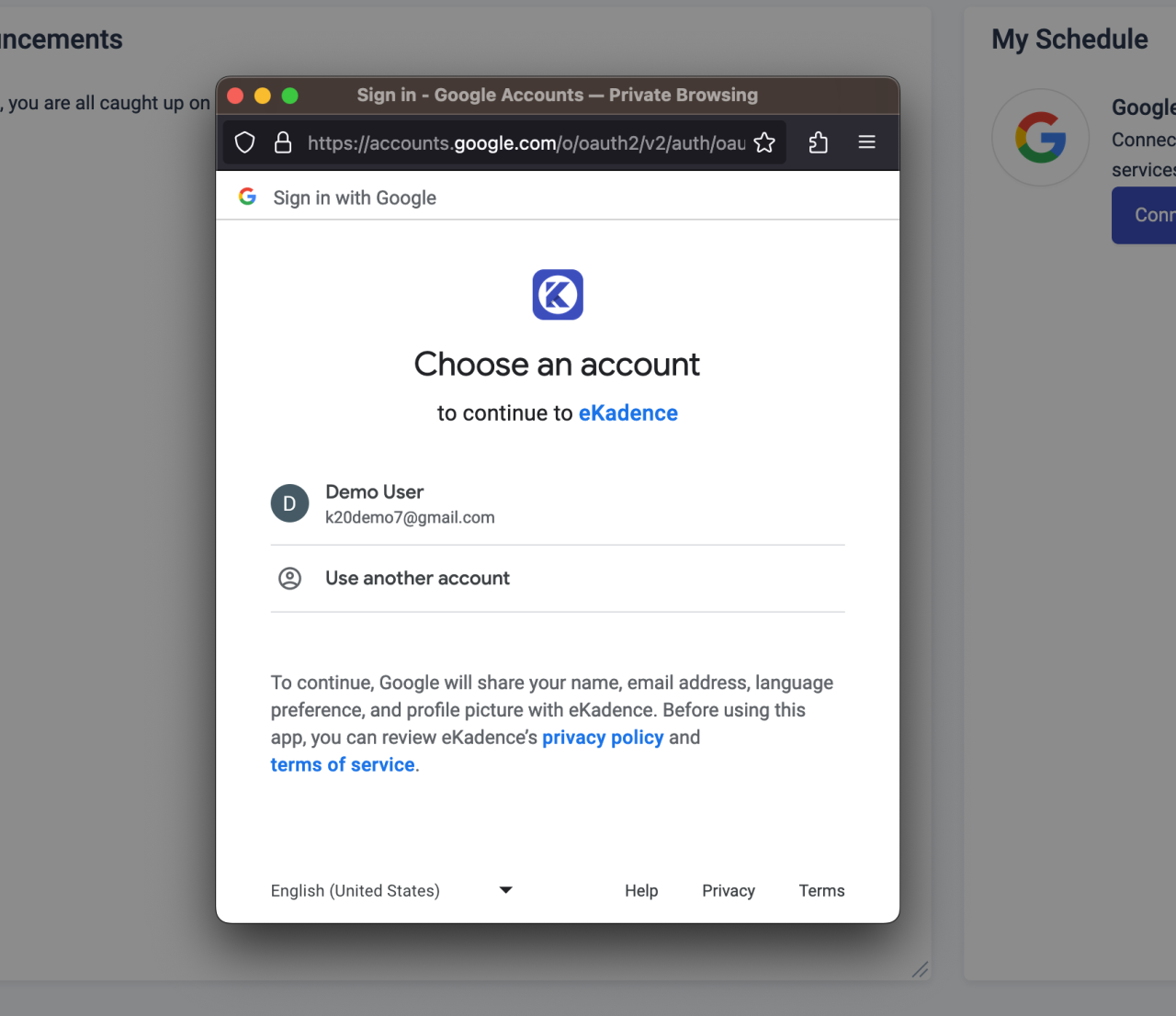Click the Google logo in My Schedule
Viewport: 1176px width, 1016px height.
pos(1040,138)
